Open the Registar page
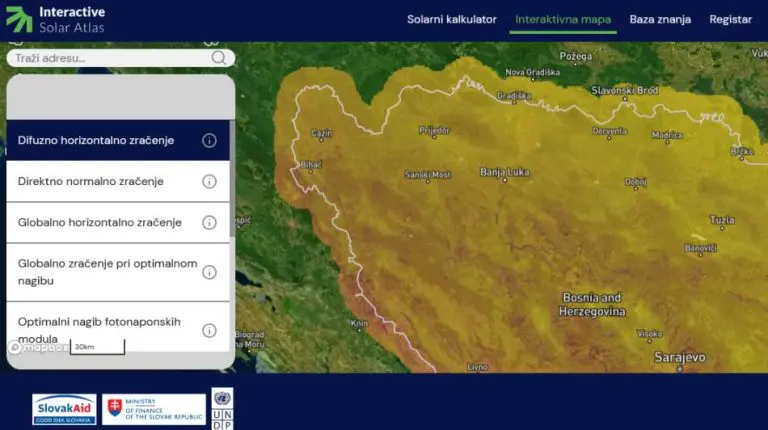 730,20
